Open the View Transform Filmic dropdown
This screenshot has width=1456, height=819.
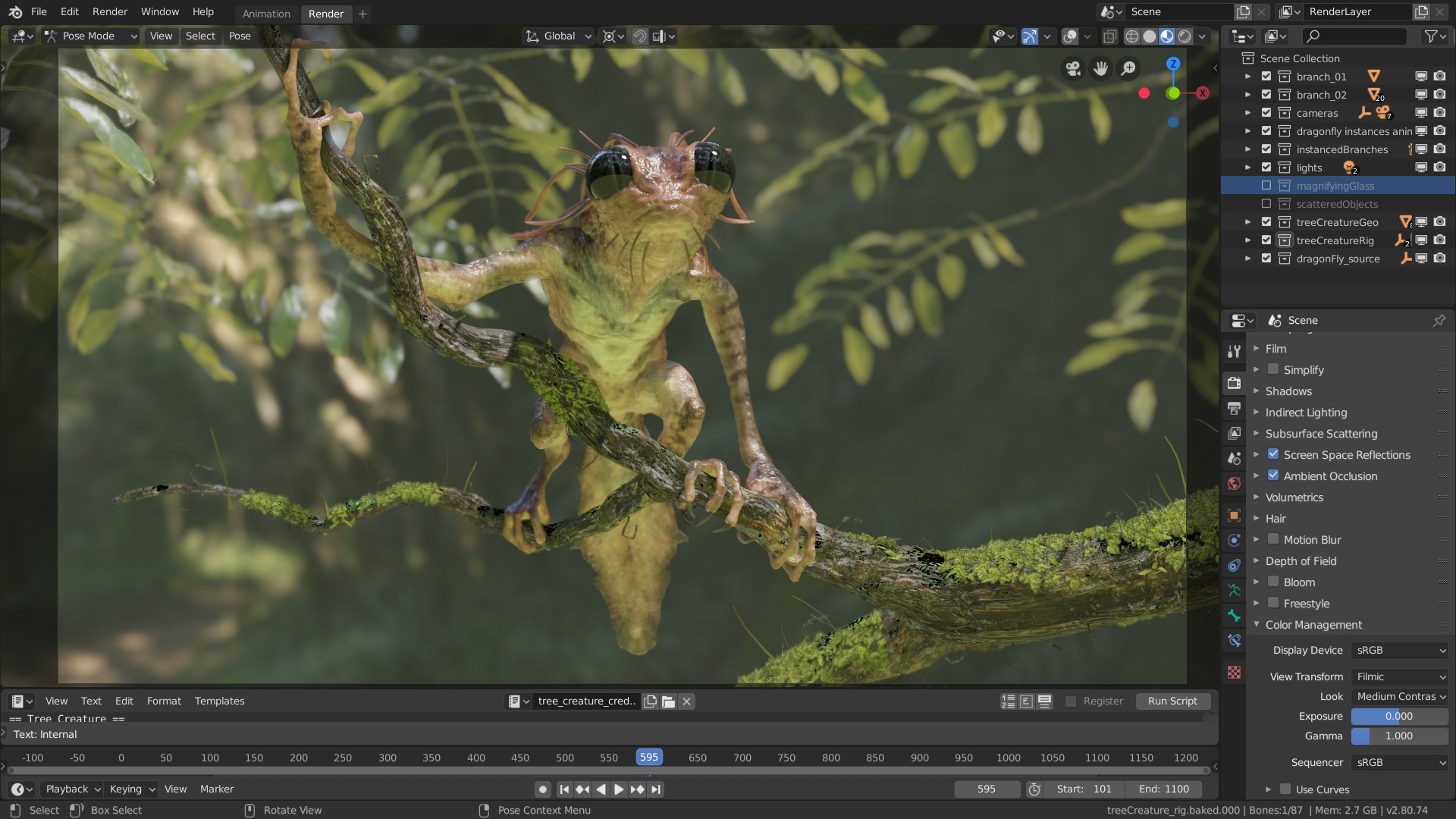click(1399, 676)
